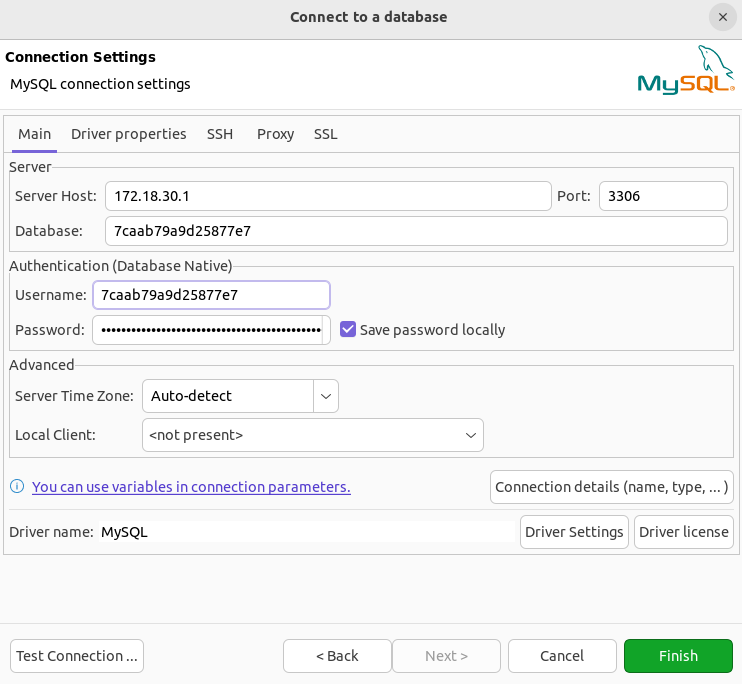Image resolution: width=742 pixels, height=684 pixels.
Task: Click the MySQL dolphin logo
Action: 685,72
